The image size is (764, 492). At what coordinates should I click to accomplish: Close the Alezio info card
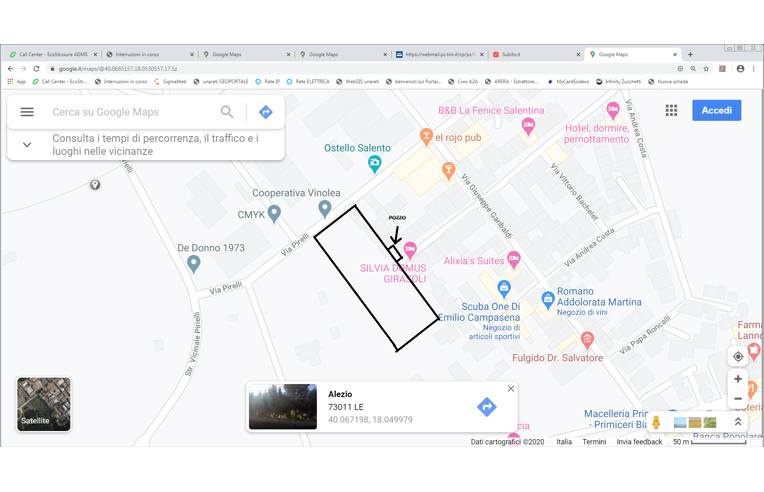(511, 389)
